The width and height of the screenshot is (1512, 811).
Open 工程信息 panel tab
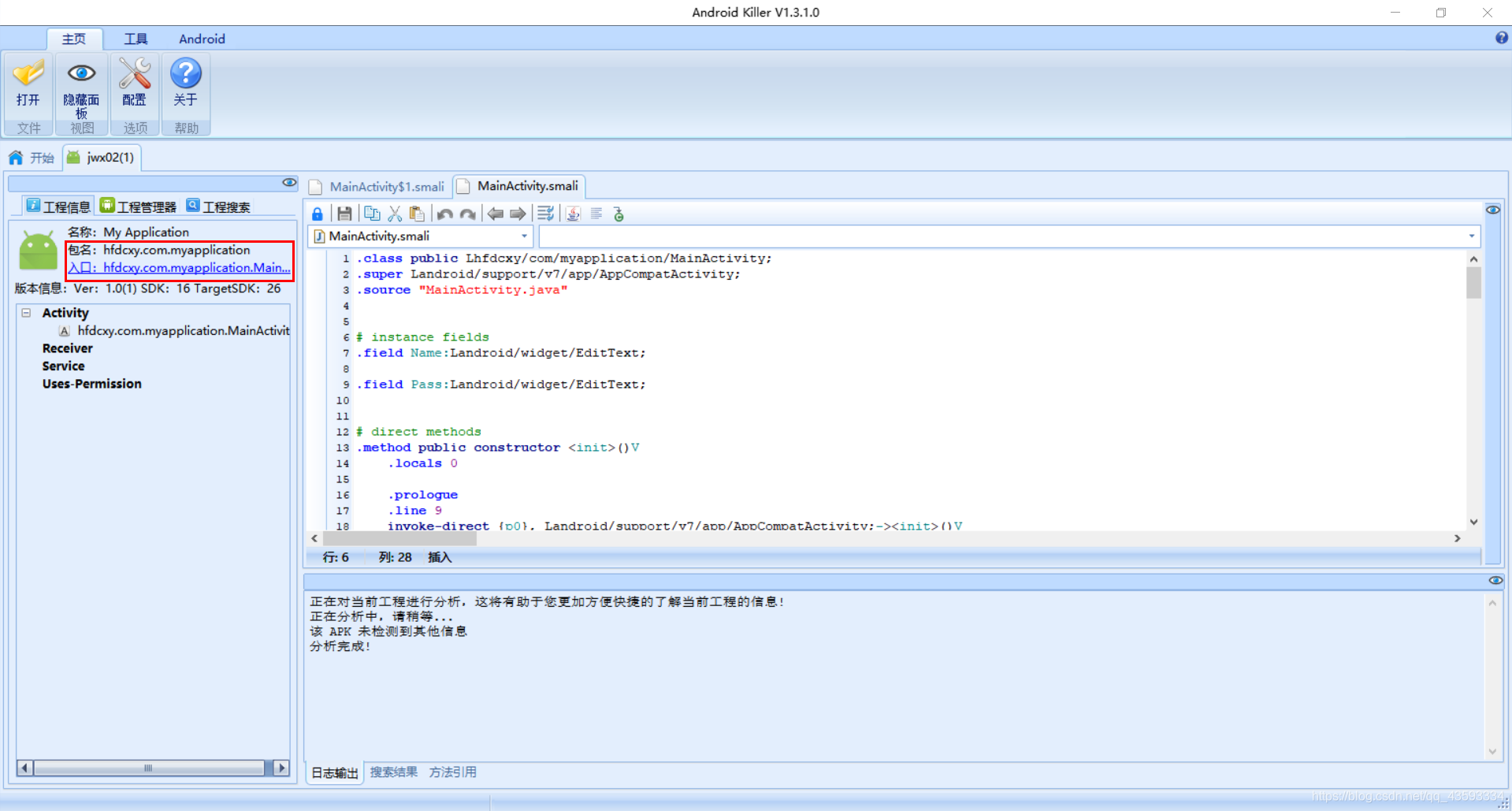(x=58, y=206)
